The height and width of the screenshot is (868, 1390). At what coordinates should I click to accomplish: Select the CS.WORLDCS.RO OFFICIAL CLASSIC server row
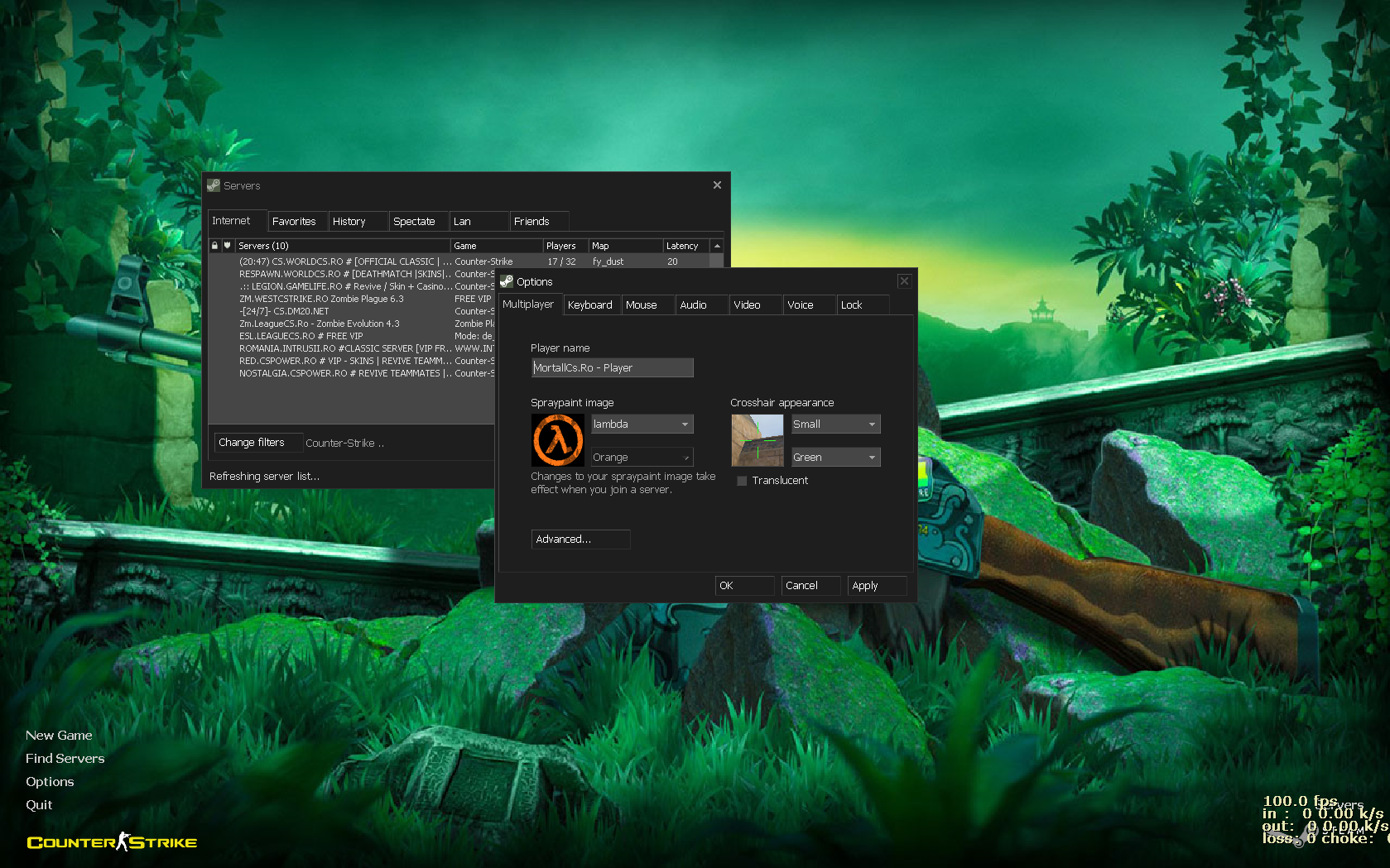pyautogui.click(x=459, y=261)
